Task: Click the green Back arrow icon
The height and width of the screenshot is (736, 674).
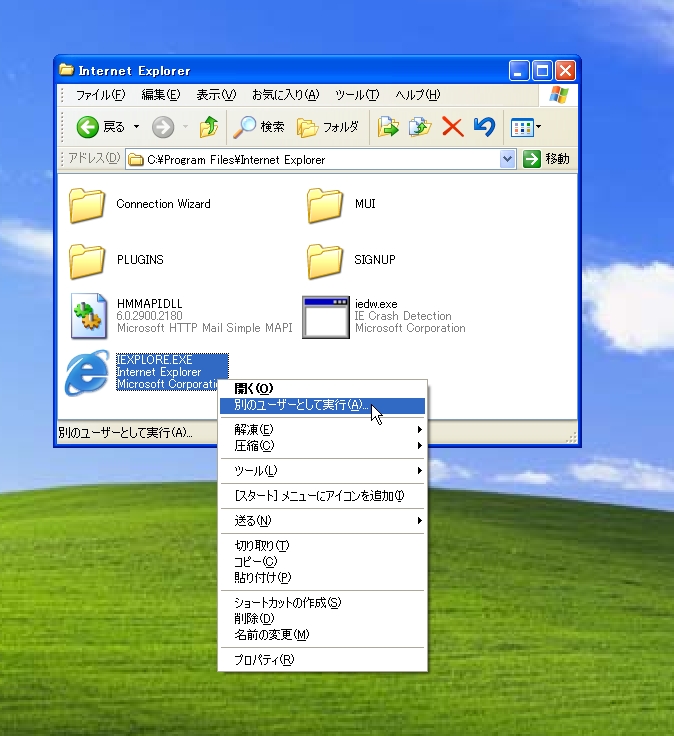Action: [x=87, y=127]
